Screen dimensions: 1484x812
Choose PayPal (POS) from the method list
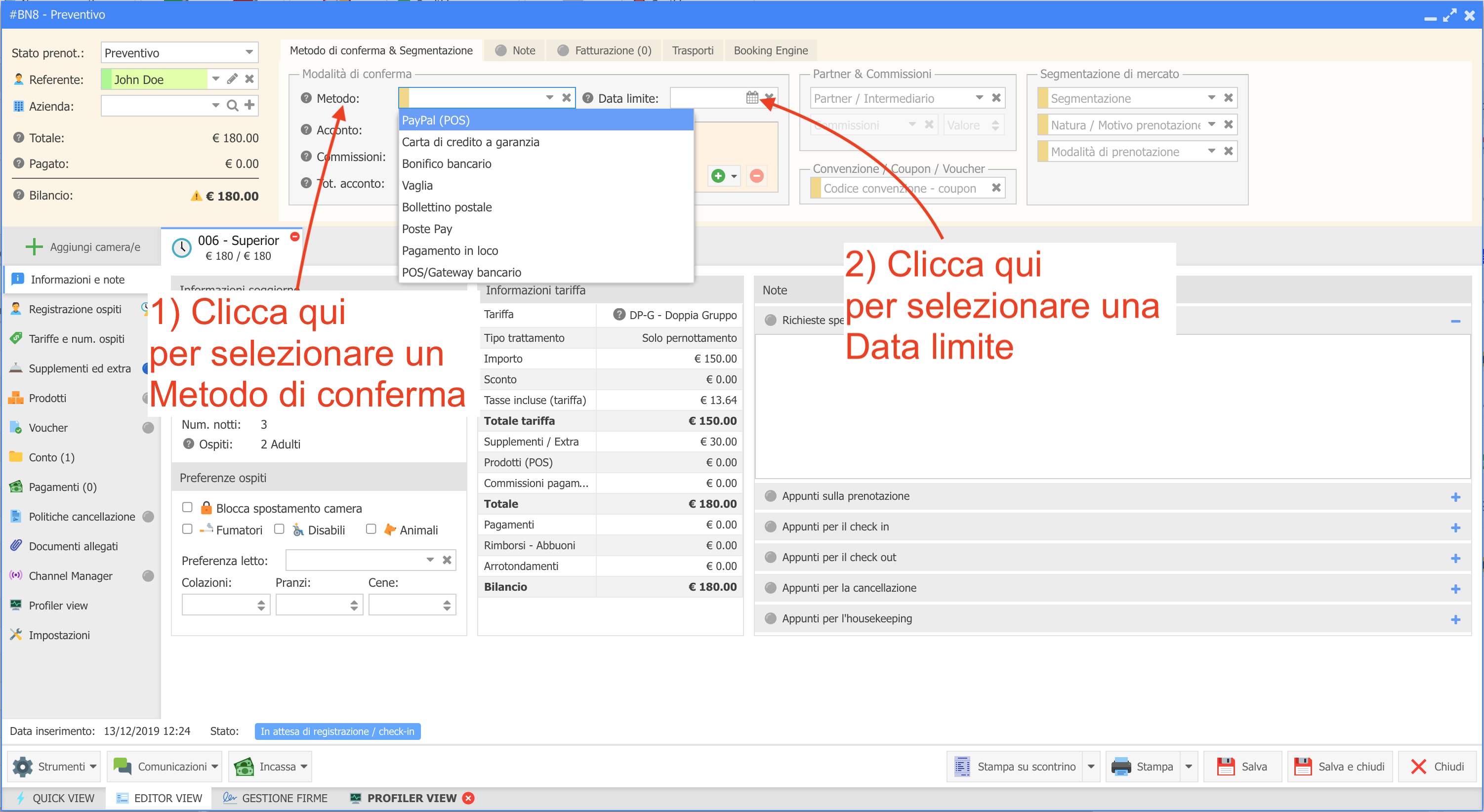(x=545, y=120)
